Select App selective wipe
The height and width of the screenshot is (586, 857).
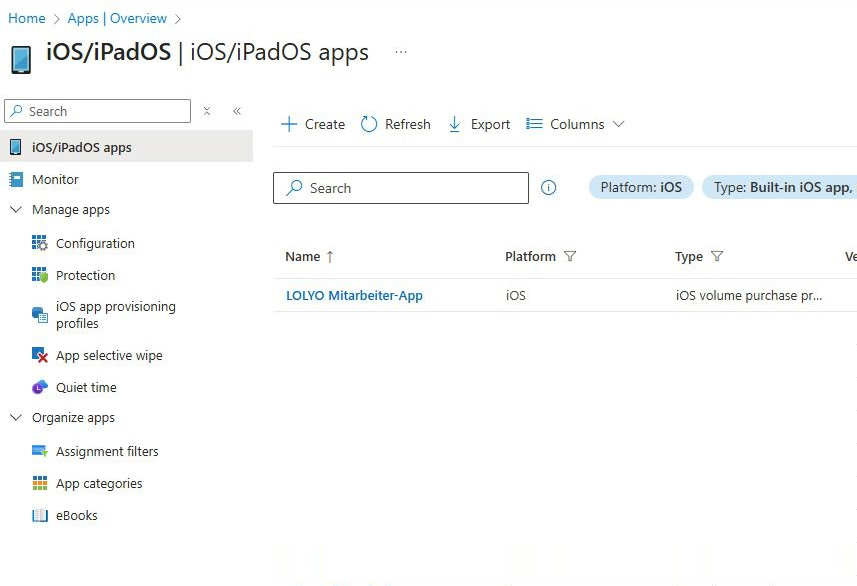(109, 355)
